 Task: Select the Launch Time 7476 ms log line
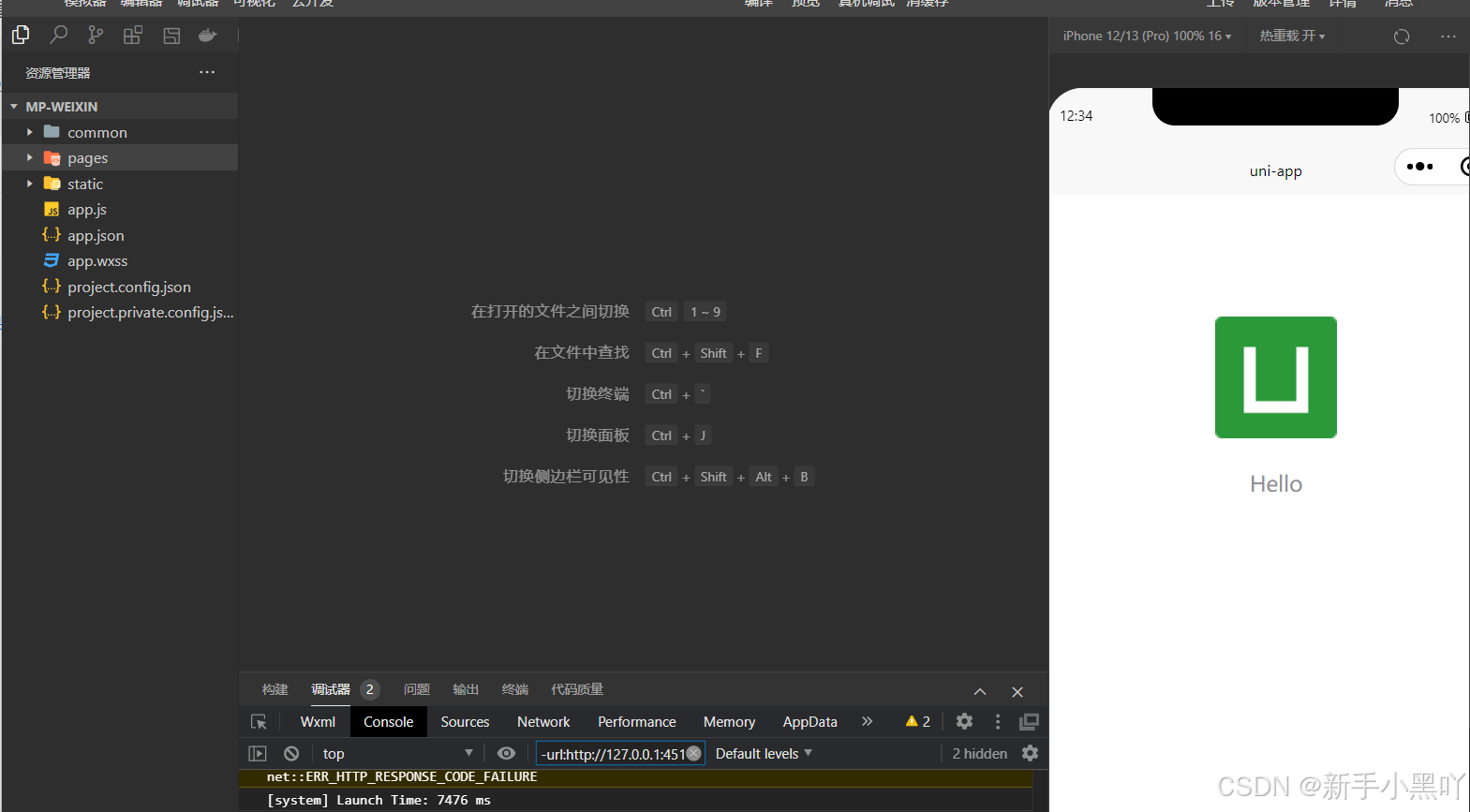(636, 800)
